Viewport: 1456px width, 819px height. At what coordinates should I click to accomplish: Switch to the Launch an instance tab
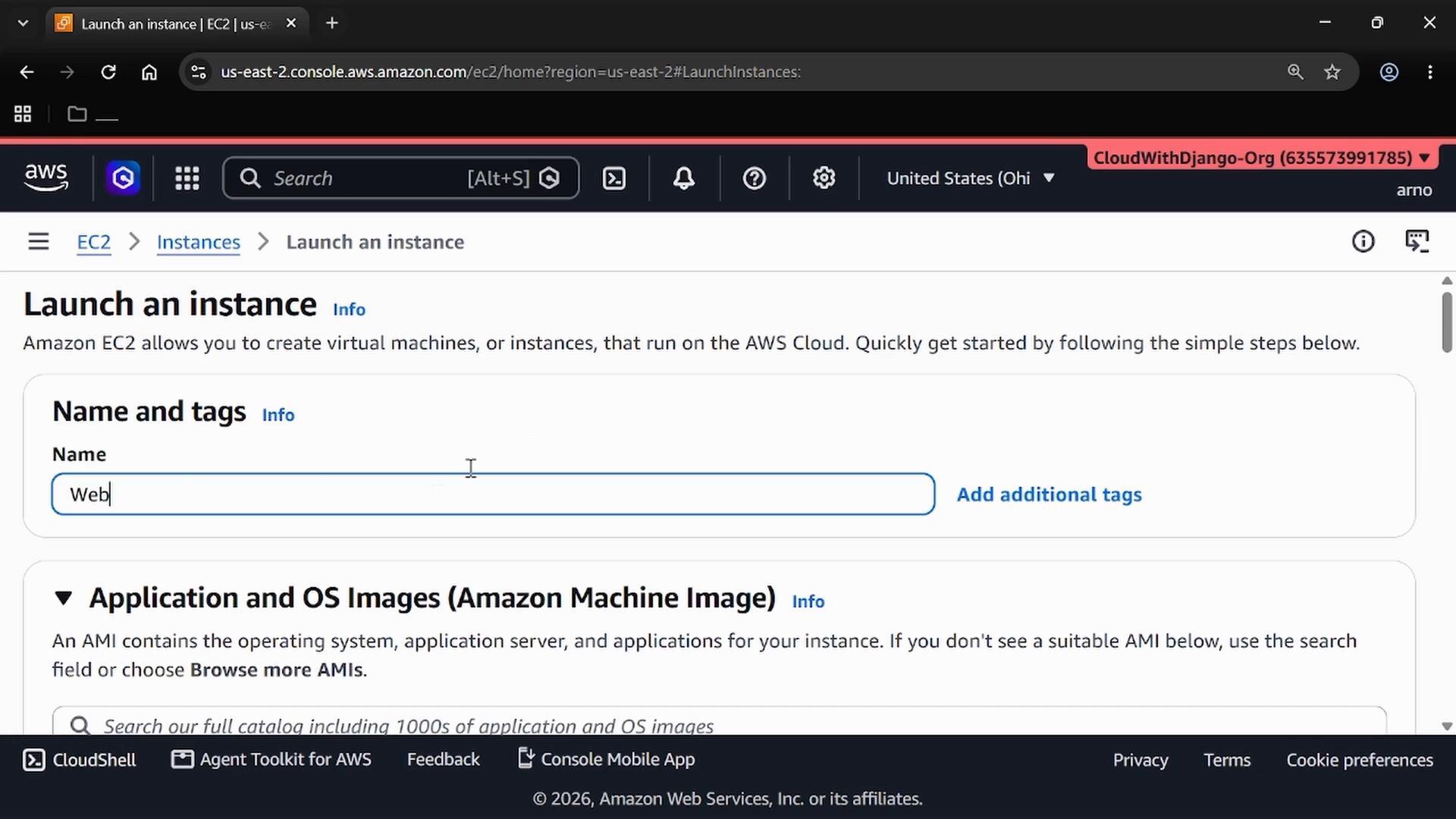click(176, 24)
